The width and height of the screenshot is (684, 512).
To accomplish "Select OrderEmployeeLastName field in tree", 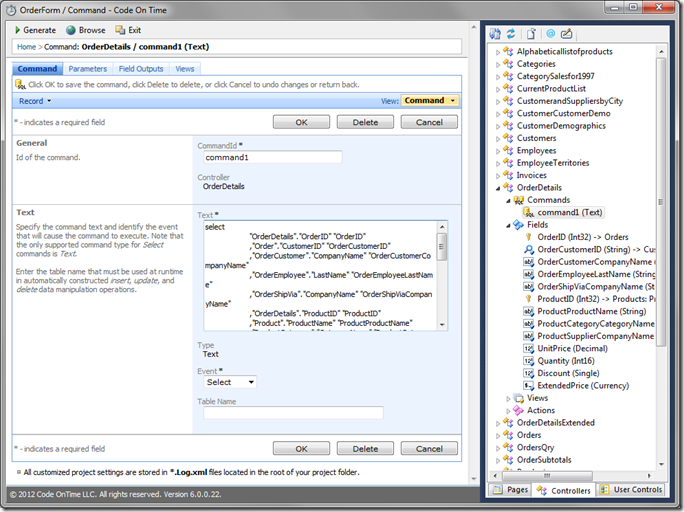I will click(x=596, y=274).
